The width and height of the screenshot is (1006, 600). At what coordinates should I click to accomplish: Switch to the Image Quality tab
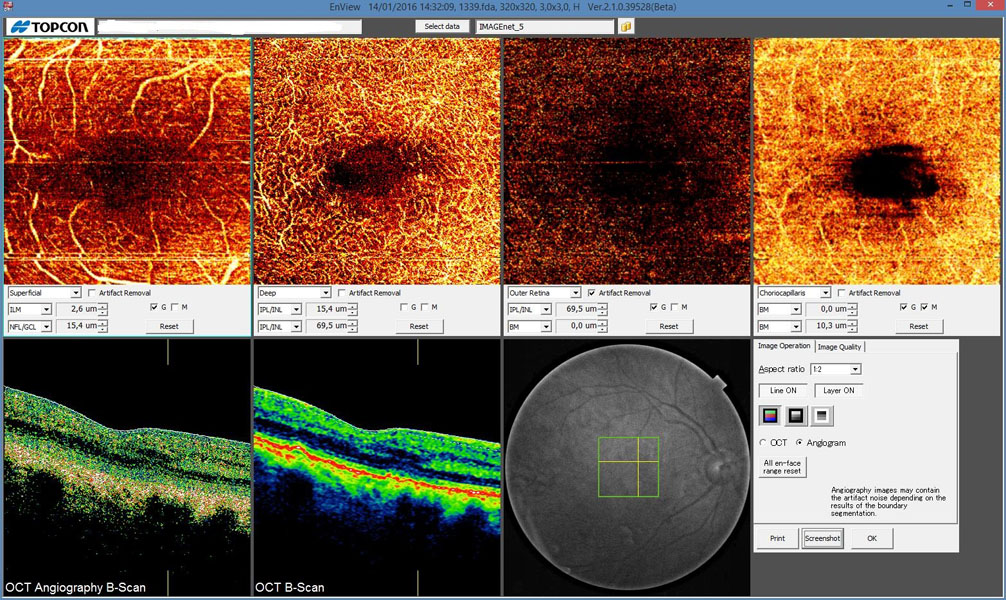coord(839,347)
